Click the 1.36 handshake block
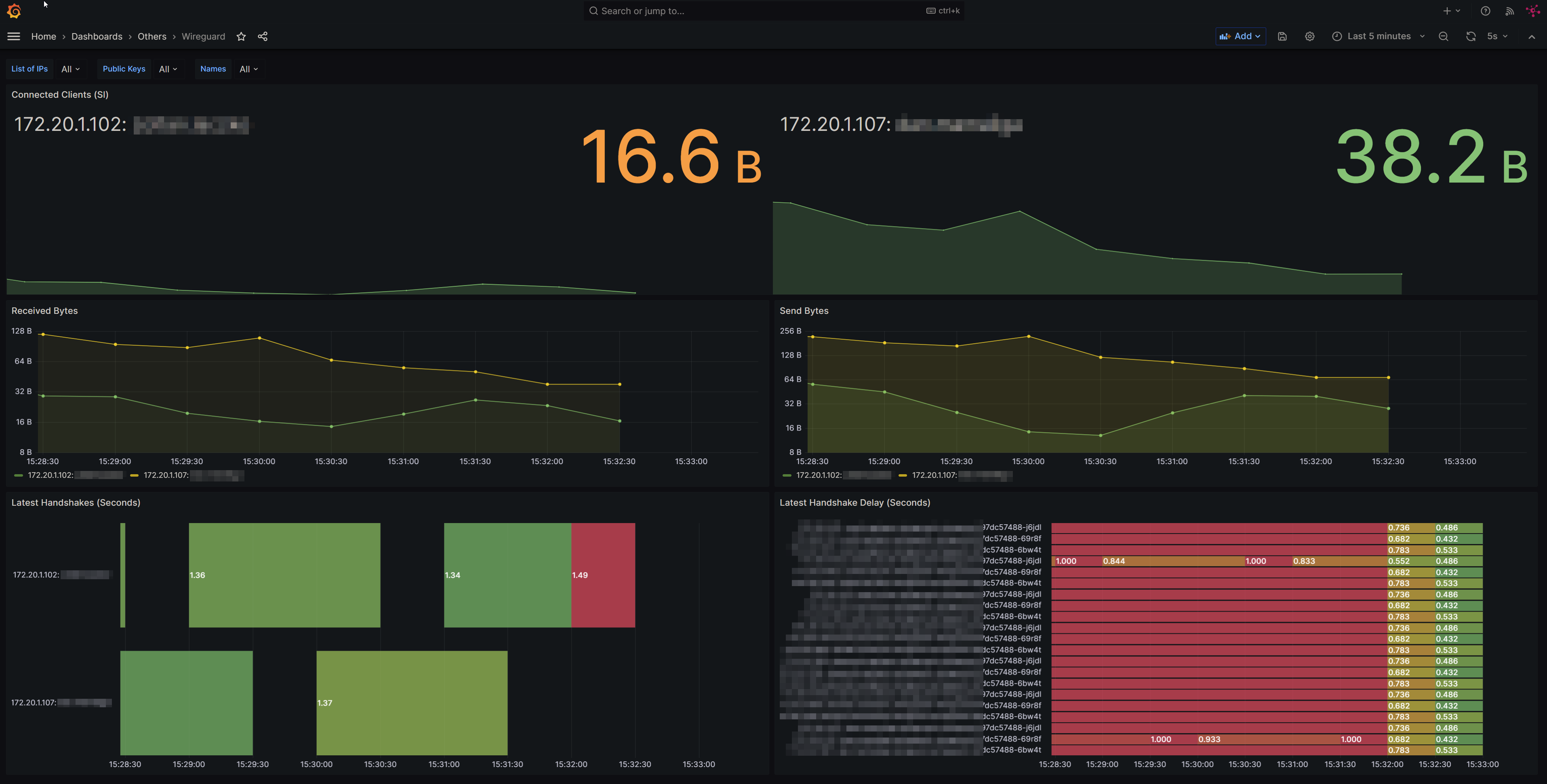This screenshot has width=1547, height=784. click(x=285, y=575)
